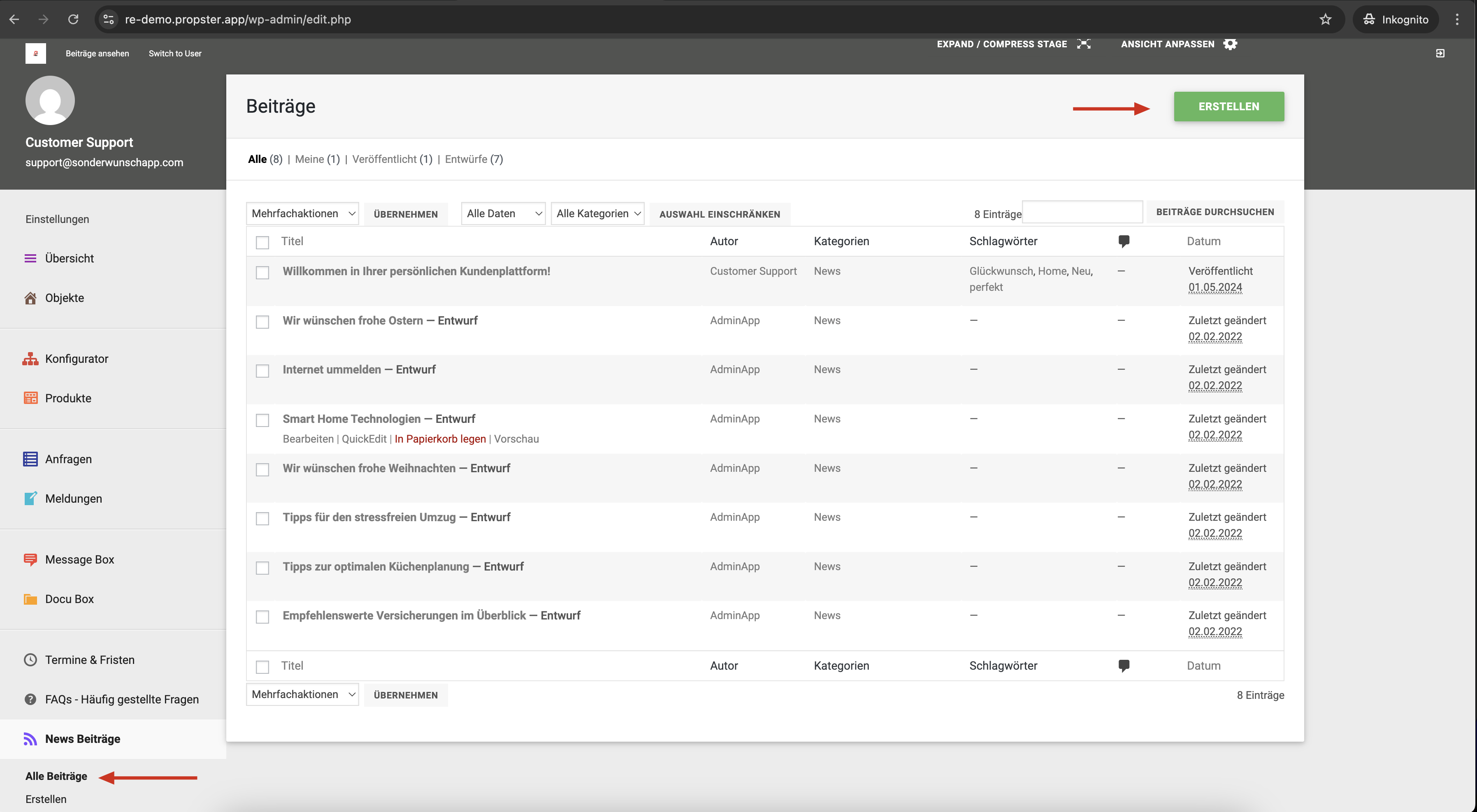1477x812 pixels.
Task: Check the 'Wir wünschen frohe Ostern' row checkbox
Action: [x=262, y=322]
